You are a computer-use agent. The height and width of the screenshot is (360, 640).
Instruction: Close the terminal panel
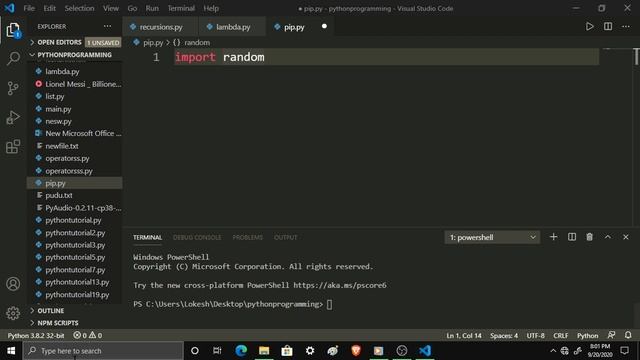tap(626, 237)
